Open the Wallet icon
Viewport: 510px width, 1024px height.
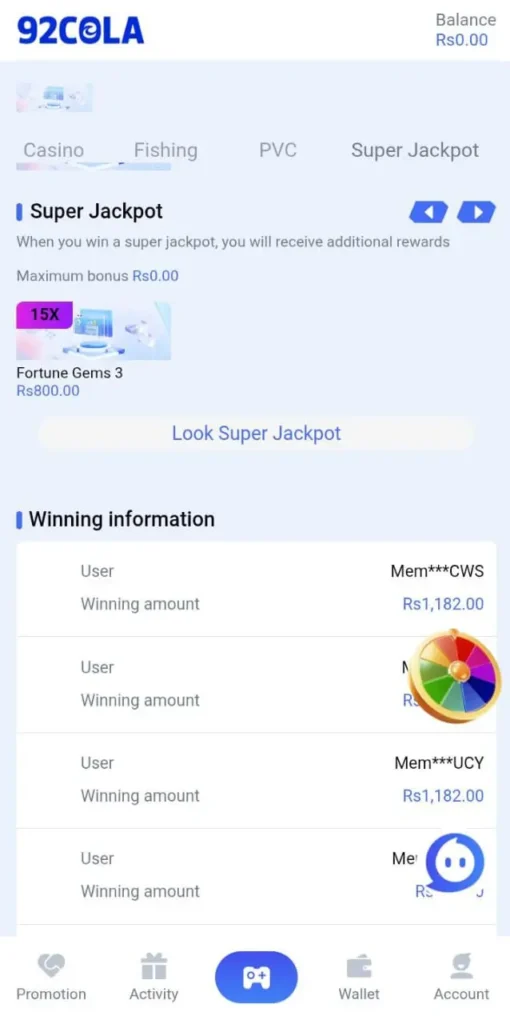[359, 967]
